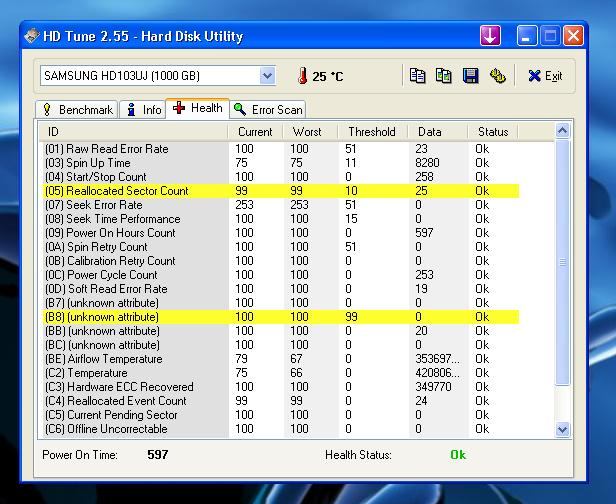The height and width of the screenshot is (504, 616).
Task: Click the 8280 data value
Action: point(427,163)
